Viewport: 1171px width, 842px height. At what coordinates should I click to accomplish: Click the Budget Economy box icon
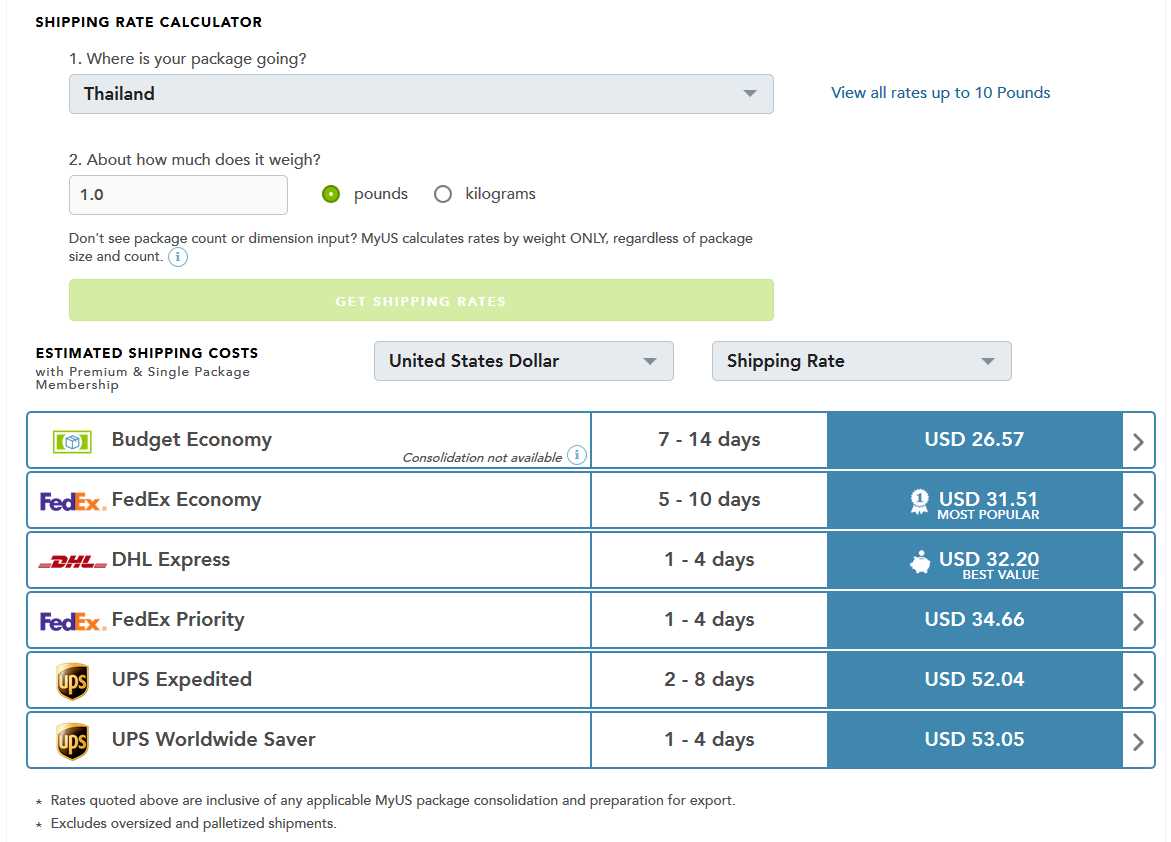(72, 440)
